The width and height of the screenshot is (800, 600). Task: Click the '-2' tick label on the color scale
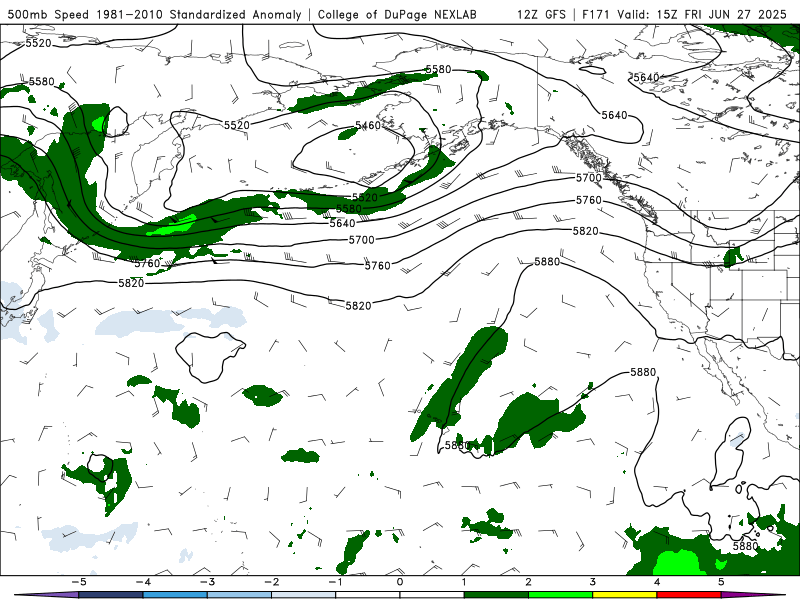pyautogui.click(x=271, y=582)
